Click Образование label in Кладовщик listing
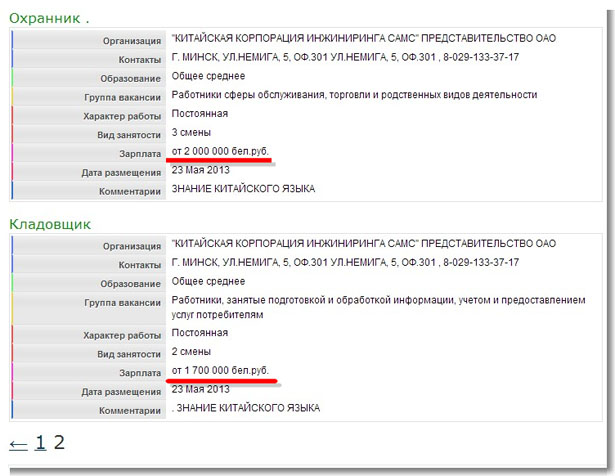This screenshot has width=615, height=476. (x=128, y=283)
